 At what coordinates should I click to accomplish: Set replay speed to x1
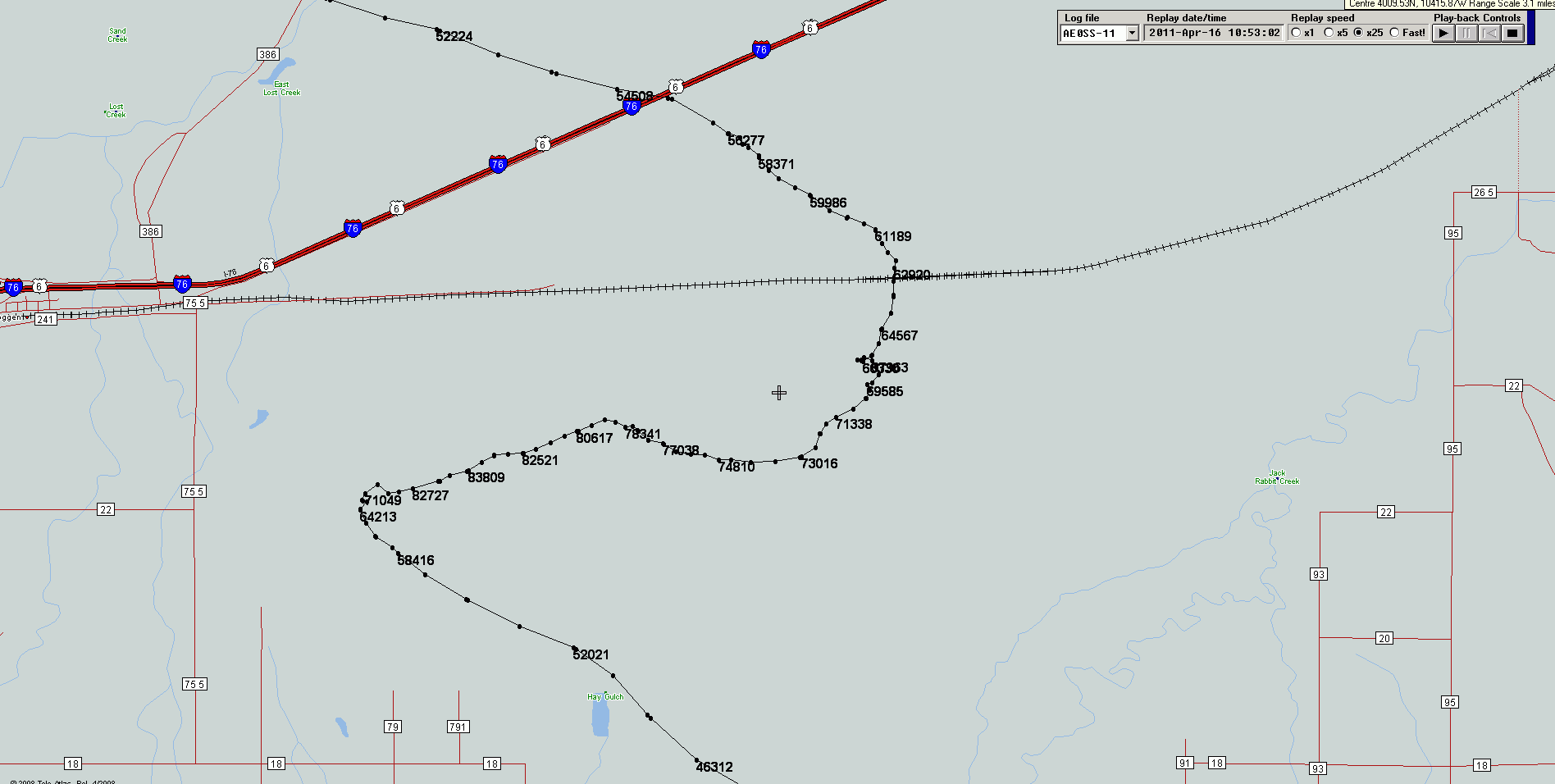pos(1296,33)
